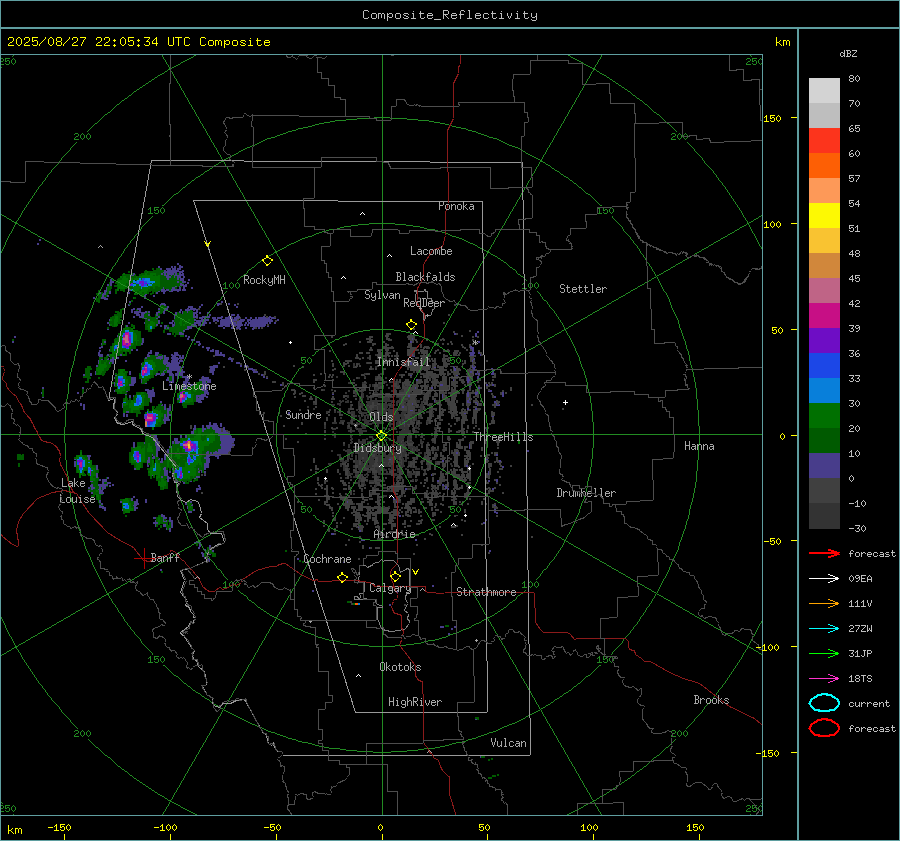Select the red swatch in dBZ legend
Screen dimensions: 900x841
click(824, 141)
